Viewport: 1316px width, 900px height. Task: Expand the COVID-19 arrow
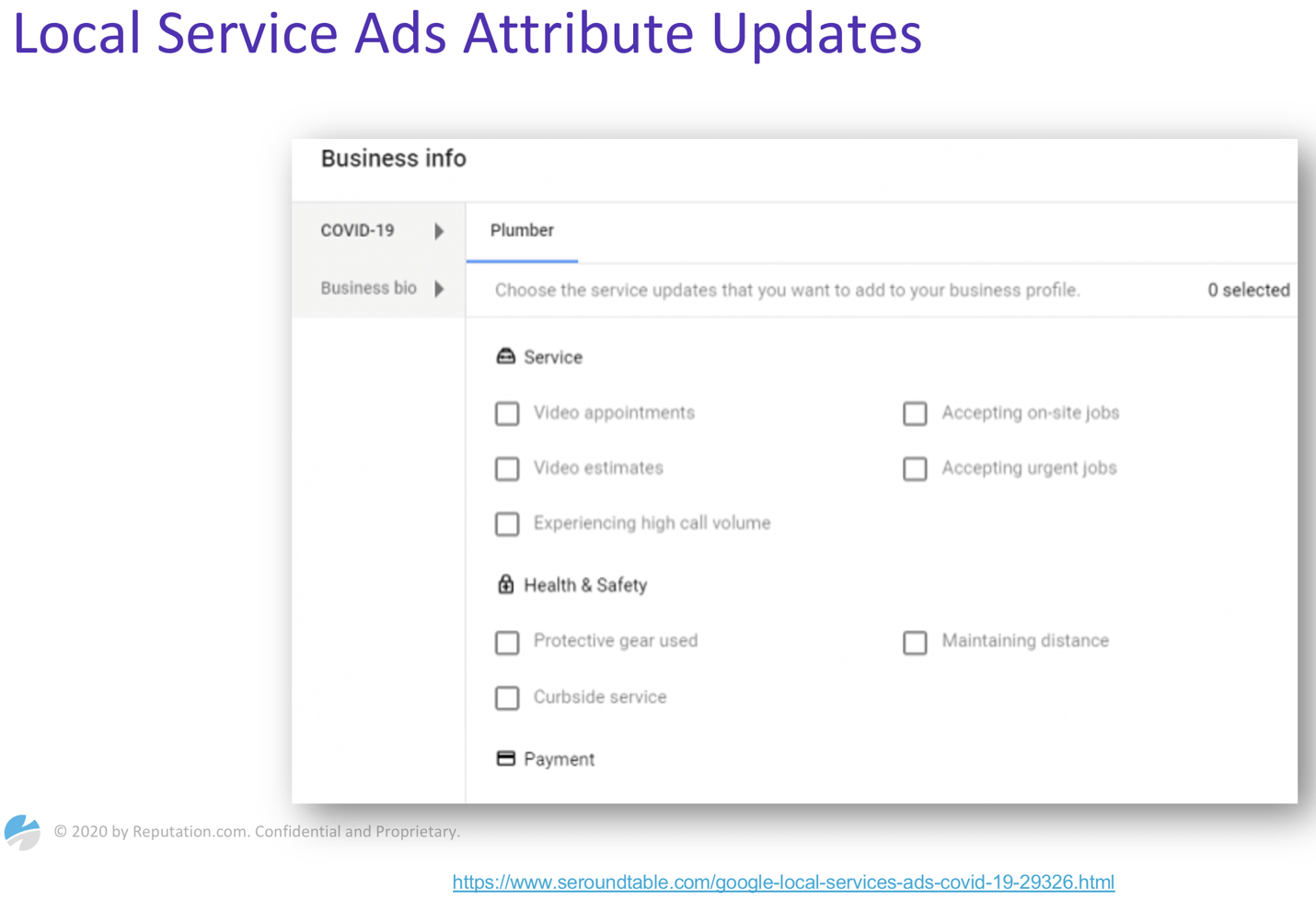click(x=439, y=231)
